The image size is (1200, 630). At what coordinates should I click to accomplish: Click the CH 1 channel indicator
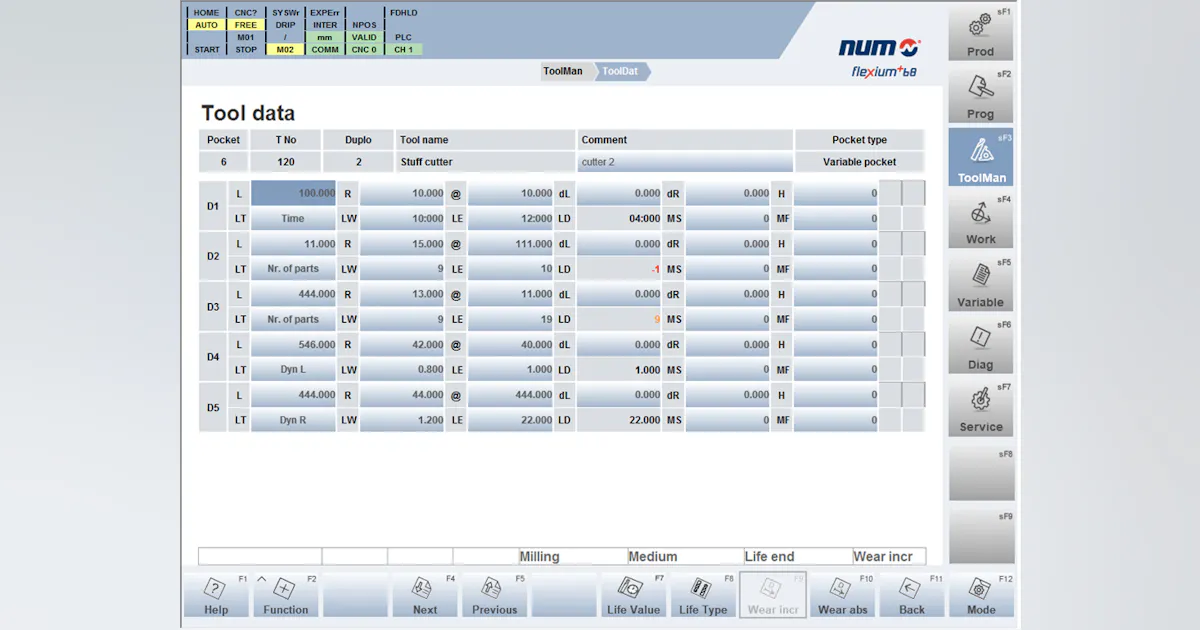[x=403, y=49]
